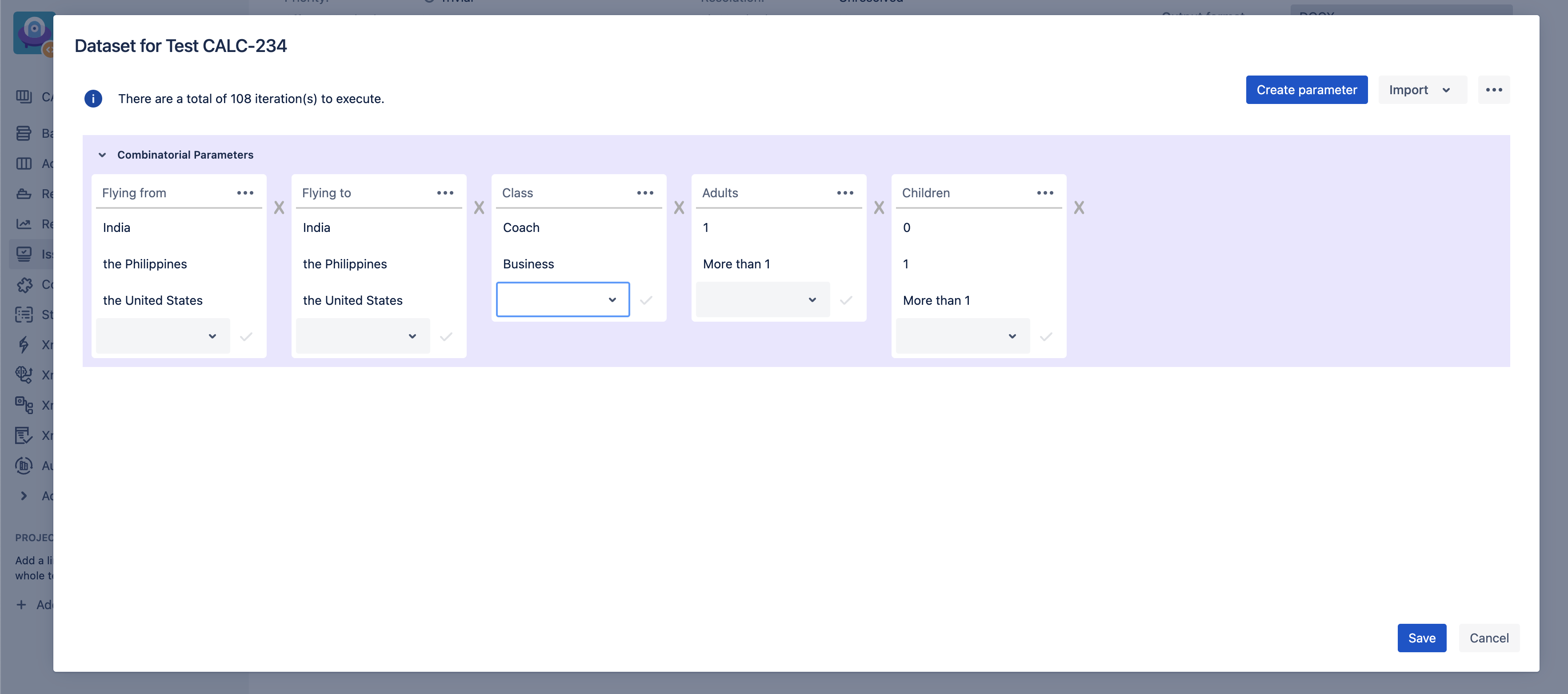This screenshot has width=1568, height=694.
Task: Click the Class parameter title
Action: (x=517, y=193)
